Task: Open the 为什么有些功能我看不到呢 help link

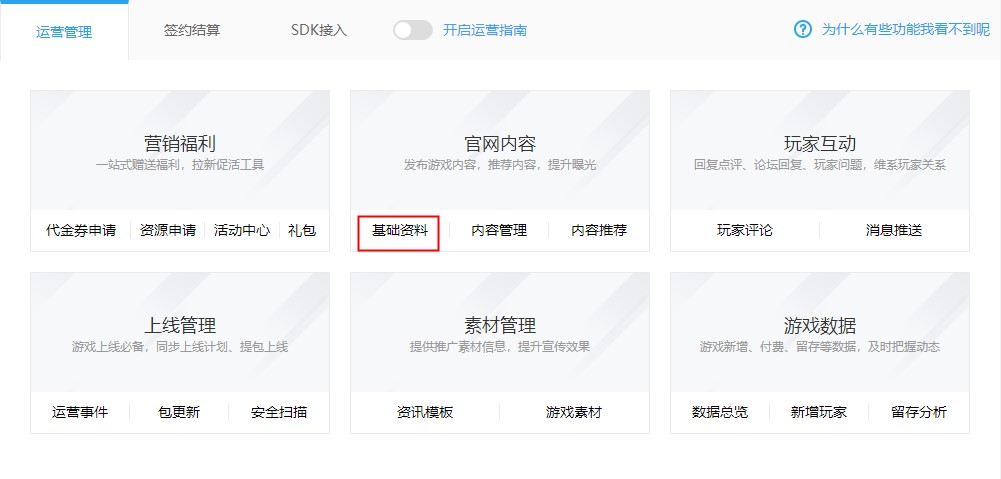Action: 905,29
